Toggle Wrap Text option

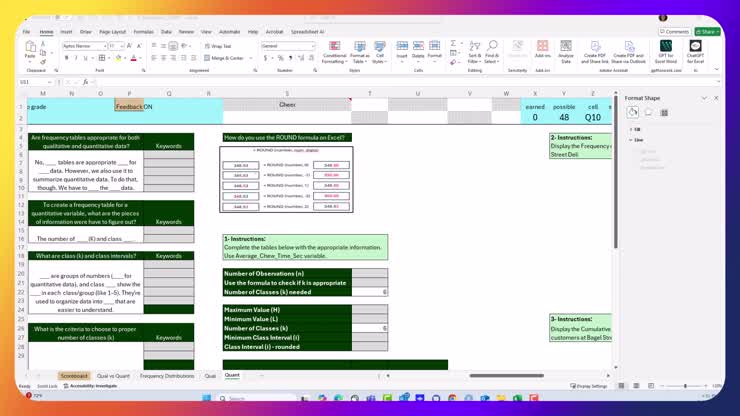point(218,46)
